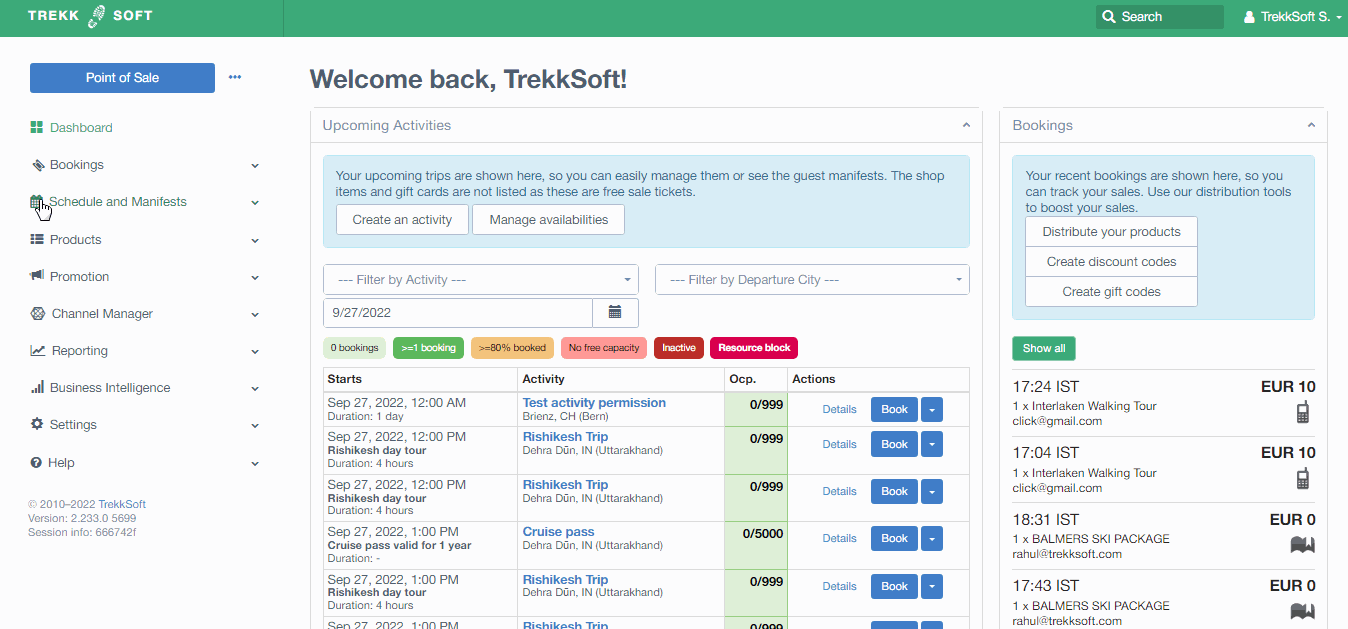1348x629 pixels.
Task: Click the Show all bookings button
Action: pos(1044,348)
